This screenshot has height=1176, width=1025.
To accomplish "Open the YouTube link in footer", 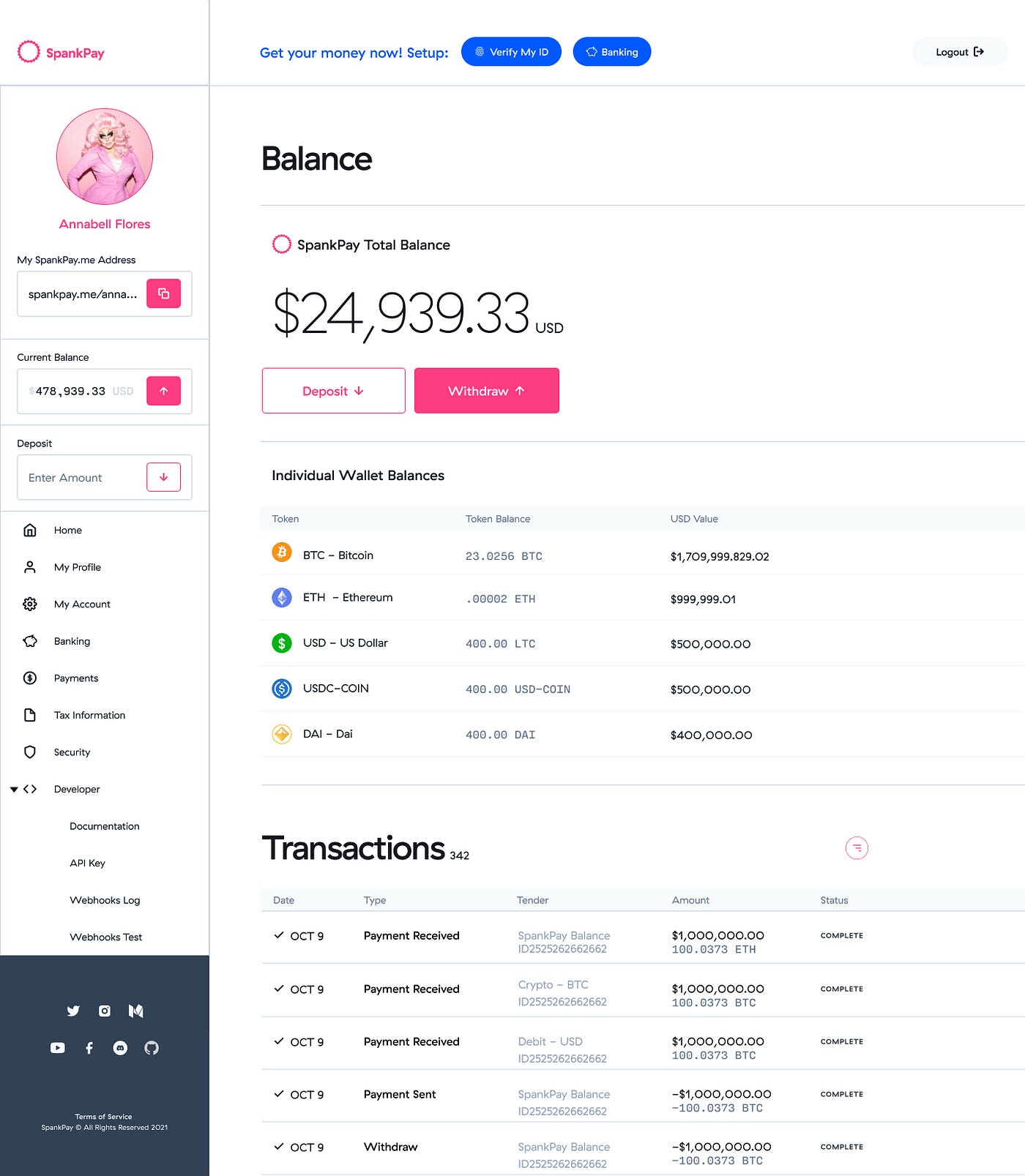I will coord(58,1048).
